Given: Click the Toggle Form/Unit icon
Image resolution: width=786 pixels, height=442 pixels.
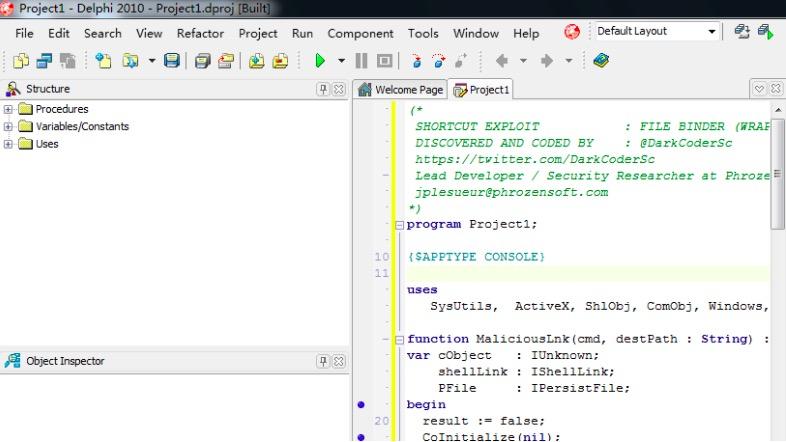Looking at the screenshot, I should click(68, 61).
